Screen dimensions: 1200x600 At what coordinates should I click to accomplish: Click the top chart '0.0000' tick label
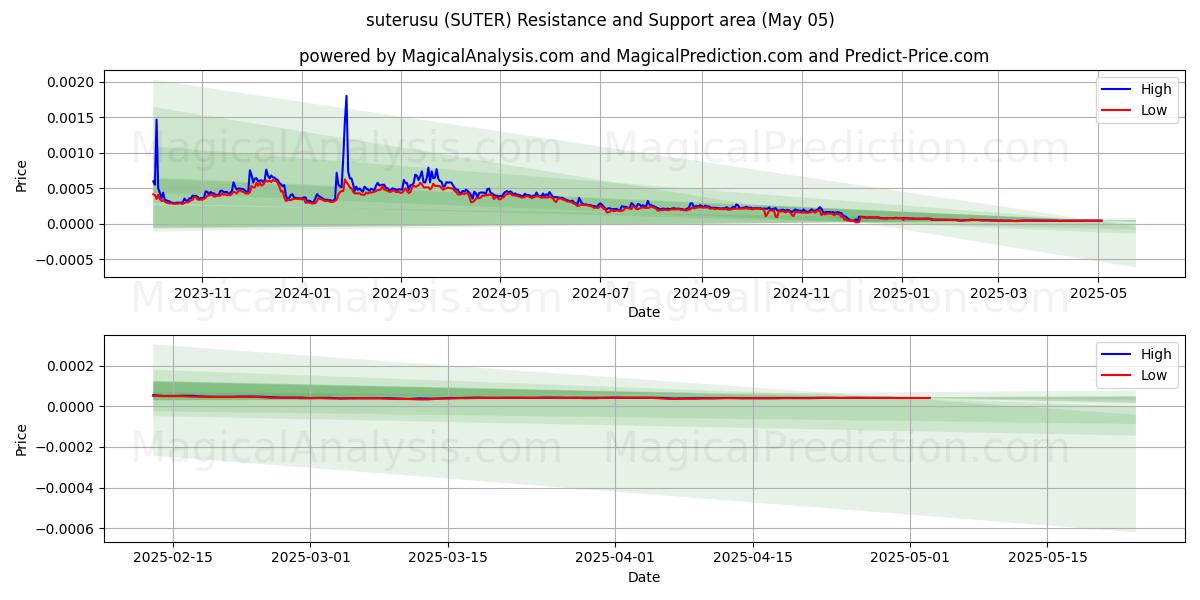coord(72,224)
